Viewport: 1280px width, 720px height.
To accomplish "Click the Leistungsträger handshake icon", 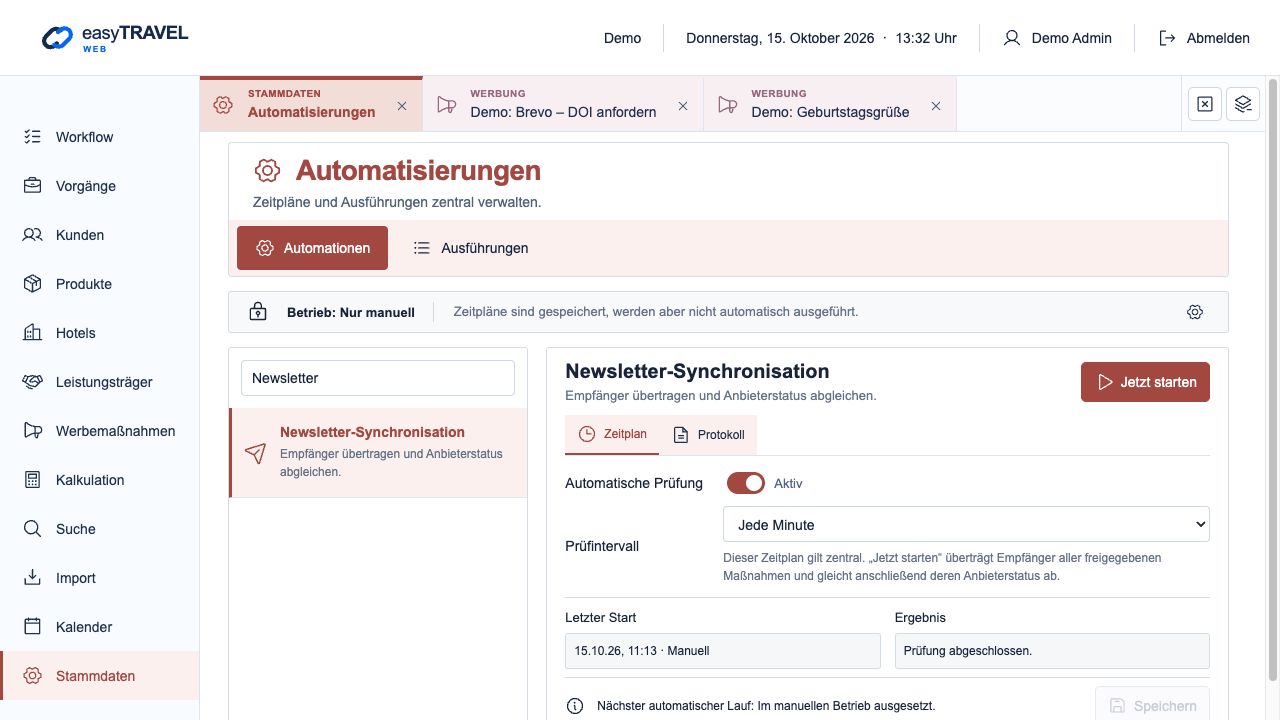I will click(x=33, y=382).
